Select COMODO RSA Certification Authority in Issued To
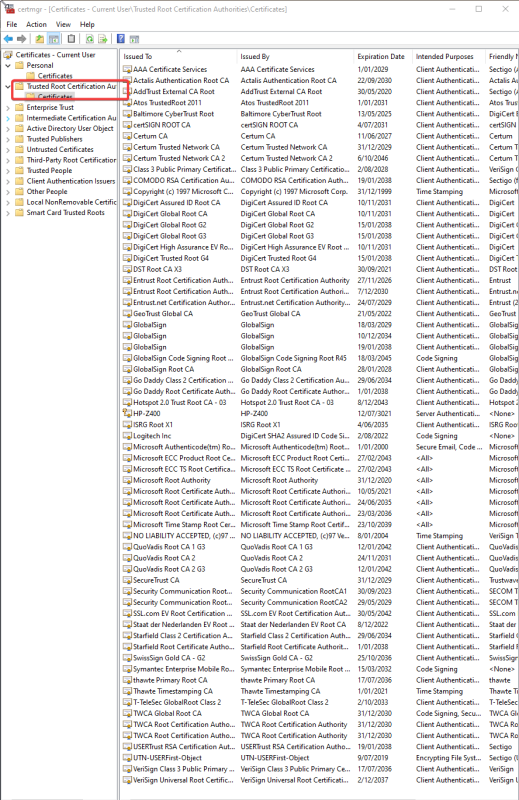The height and width of the screenshot is (800, 519). (184, 180)
